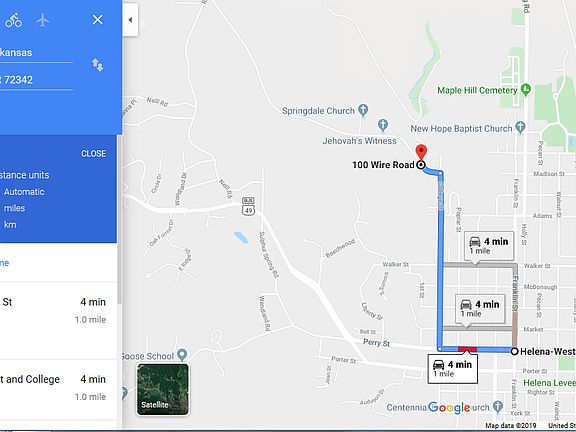Select Automatic distance units

(24, 192)
